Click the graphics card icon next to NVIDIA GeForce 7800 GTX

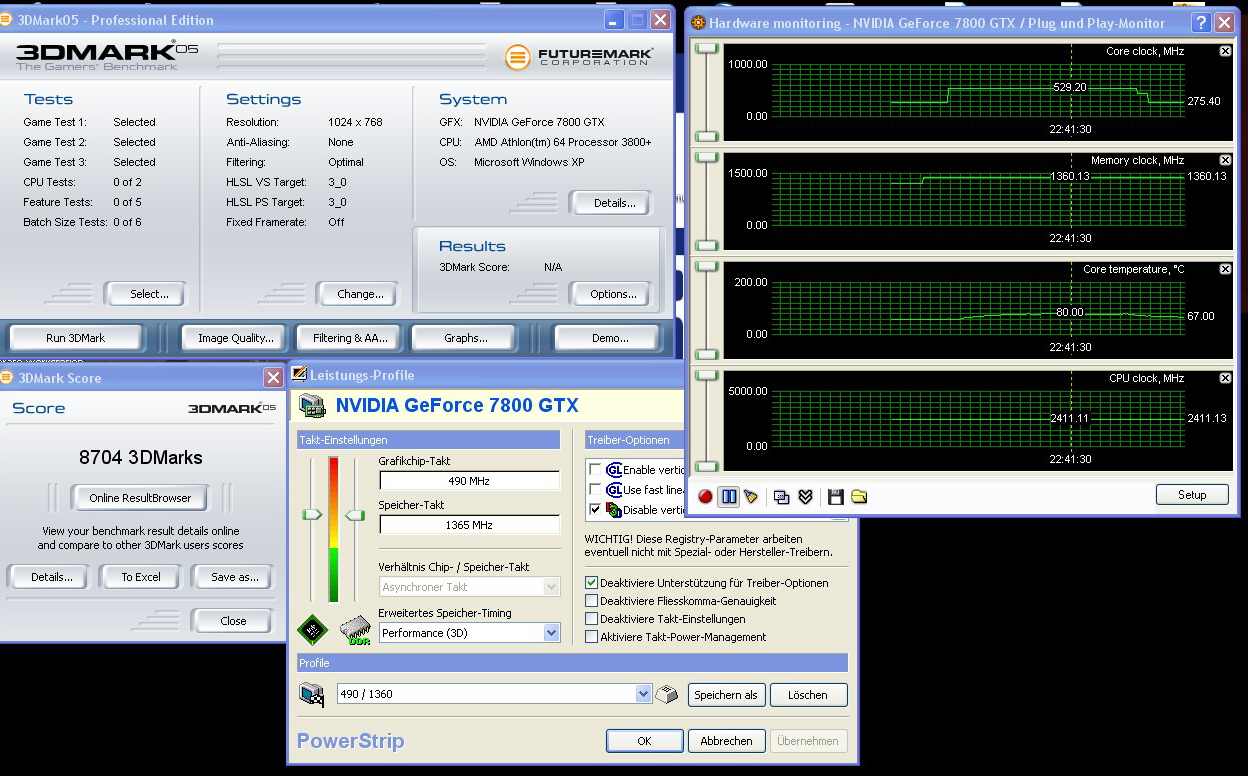tap(314, 405)
